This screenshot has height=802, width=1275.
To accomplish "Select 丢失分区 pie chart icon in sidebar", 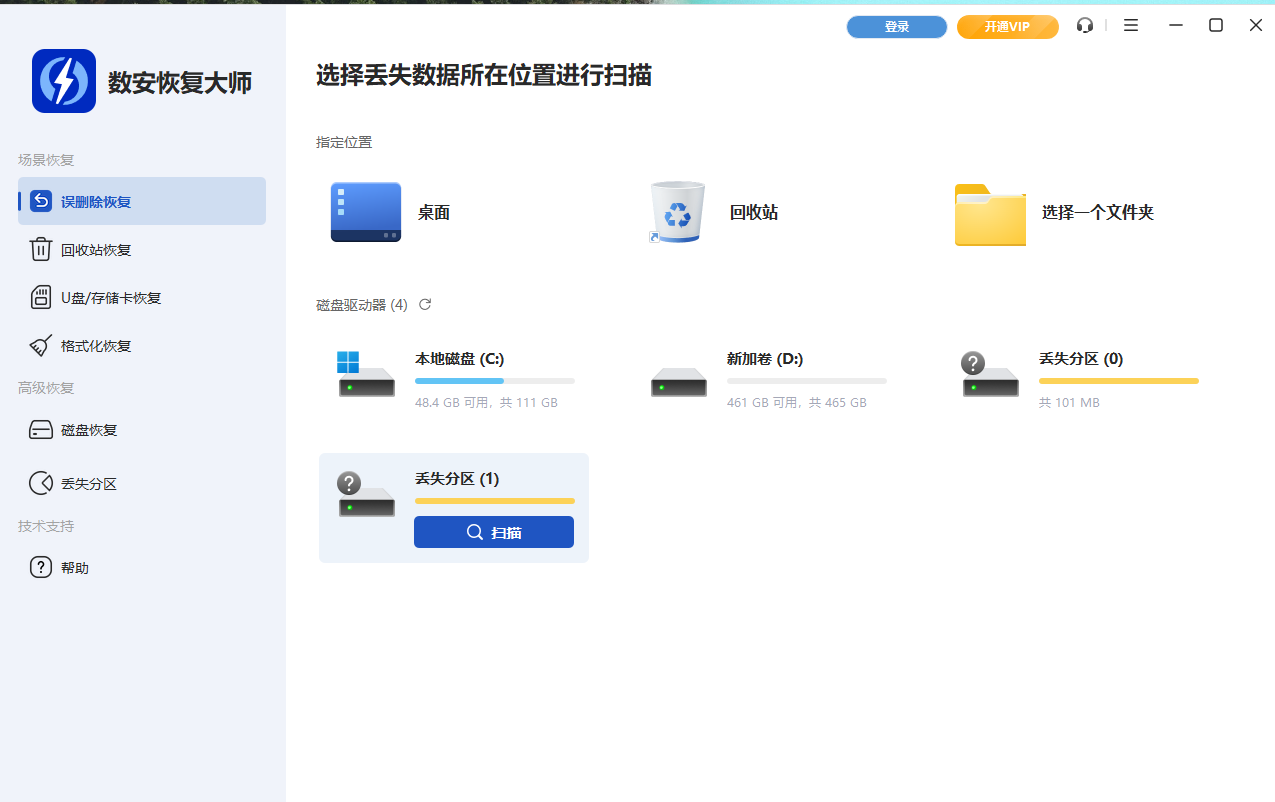I will coord(40,483).
